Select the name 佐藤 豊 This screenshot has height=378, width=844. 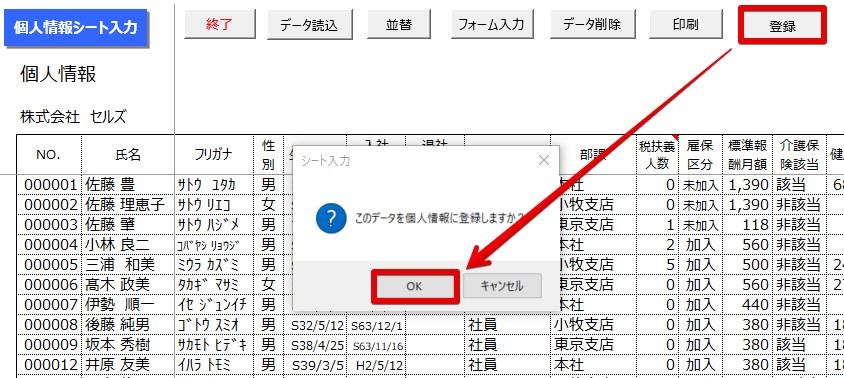tap(128, 185)
